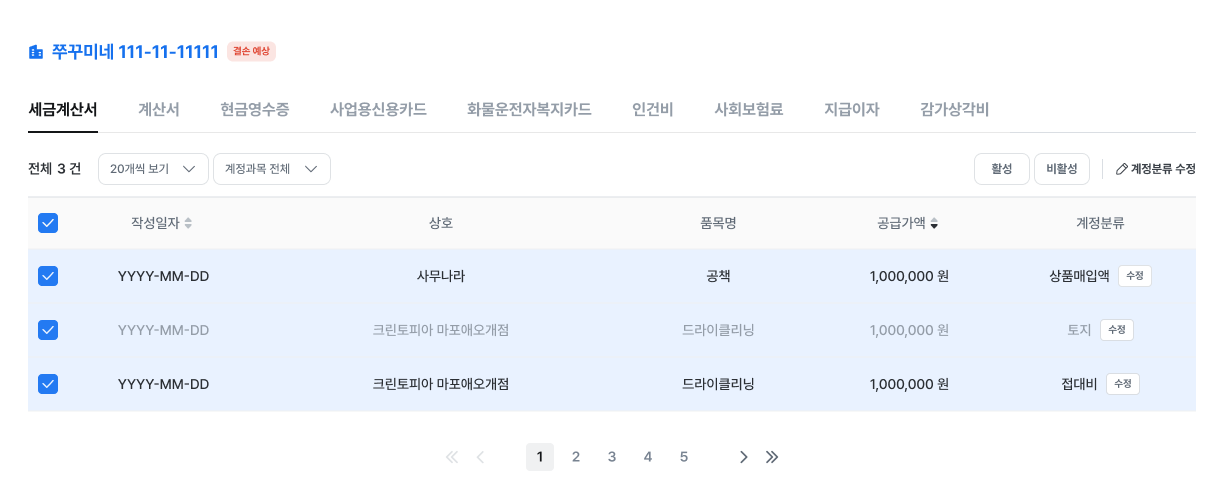
Task: Click the building icon beside 쭈꾸미네
Action: coord(36,52)
